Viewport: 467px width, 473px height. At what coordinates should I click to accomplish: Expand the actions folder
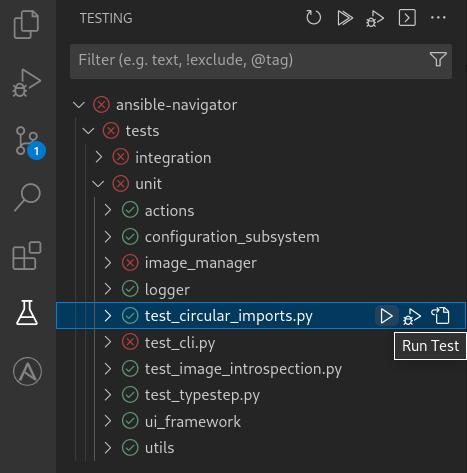108,210
